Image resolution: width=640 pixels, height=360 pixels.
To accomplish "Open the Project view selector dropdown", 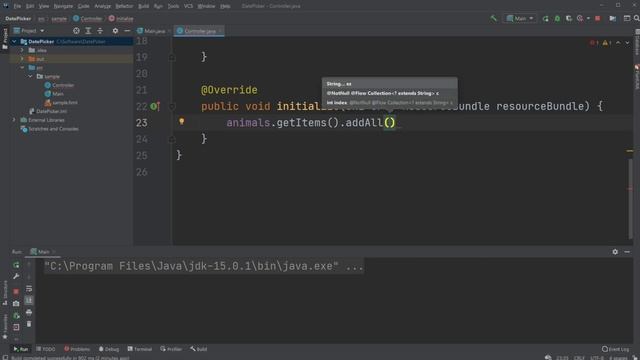I will [29, 31].
